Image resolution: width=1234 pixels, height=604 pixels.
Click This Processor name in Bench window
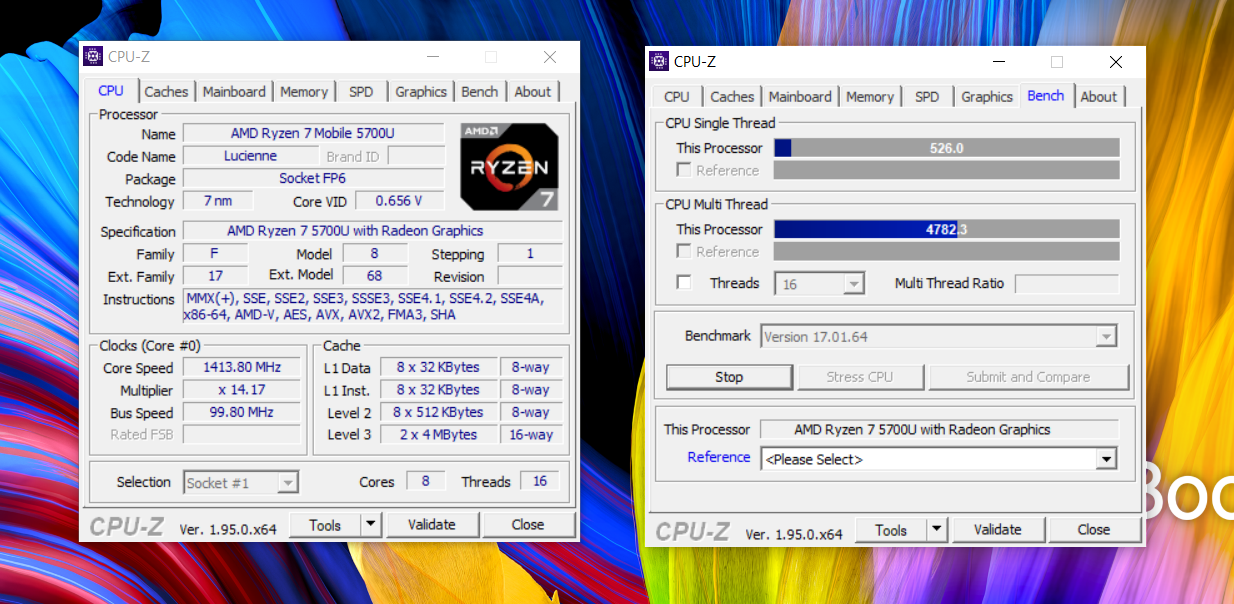click(939, 429)
